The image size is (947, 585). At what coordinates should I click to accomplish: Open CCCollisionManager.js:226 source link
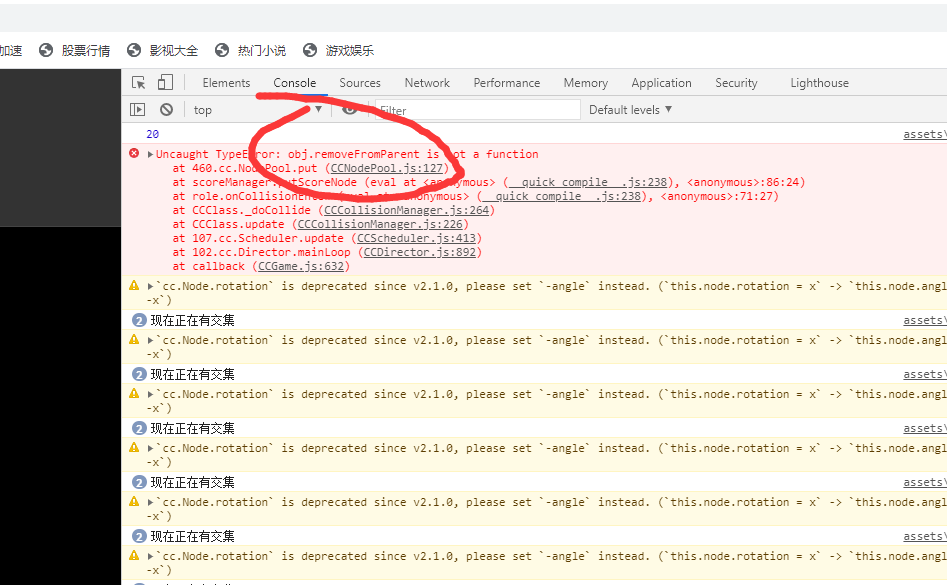(380, 224)
